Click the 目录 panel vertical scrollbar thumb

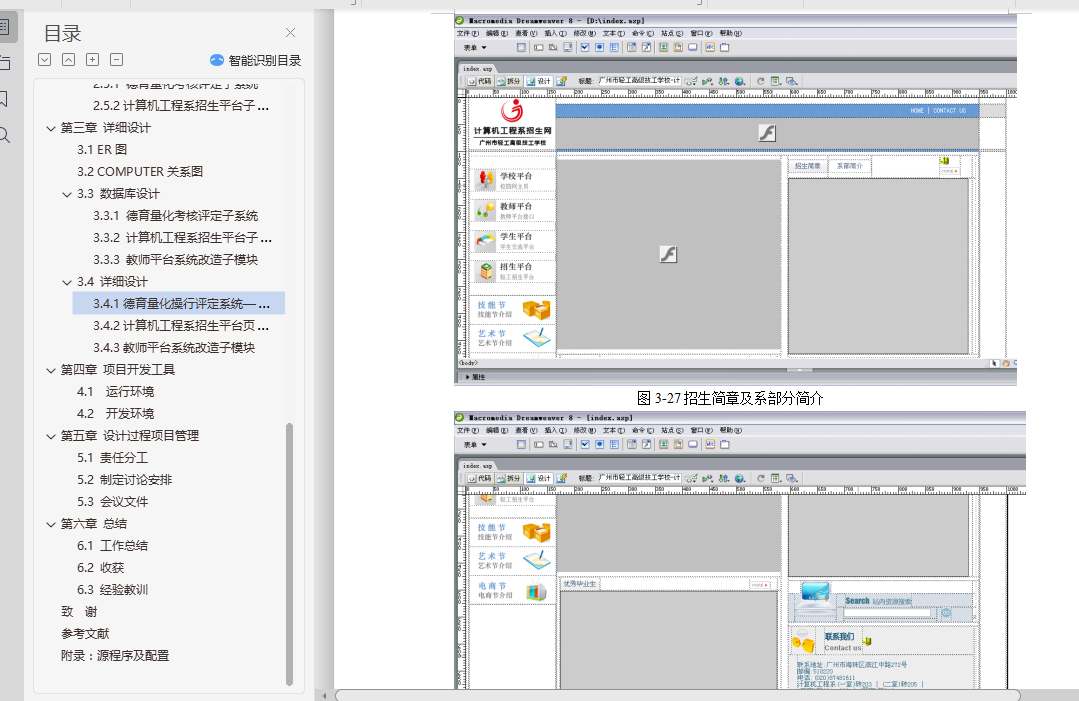point(290,554)
